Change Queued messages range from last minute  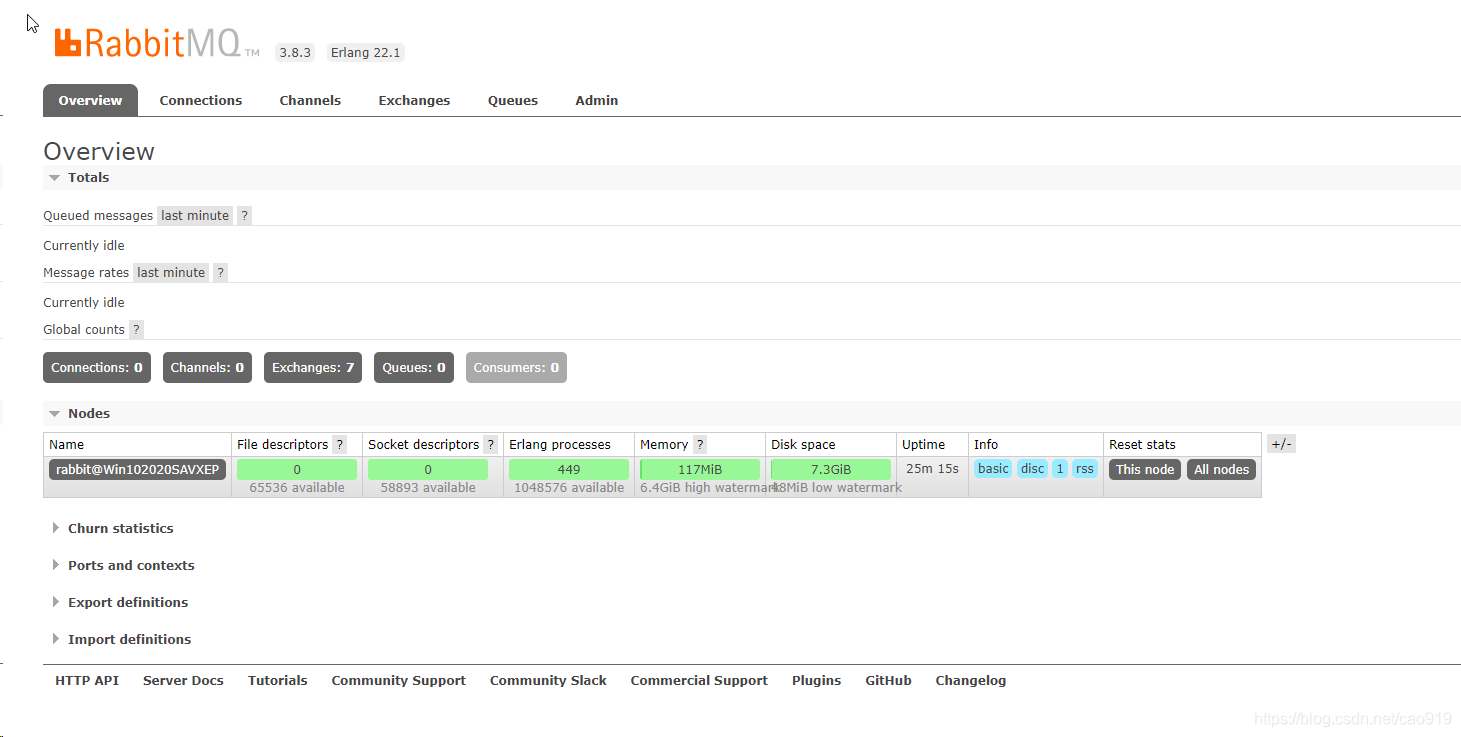(195, 215)
